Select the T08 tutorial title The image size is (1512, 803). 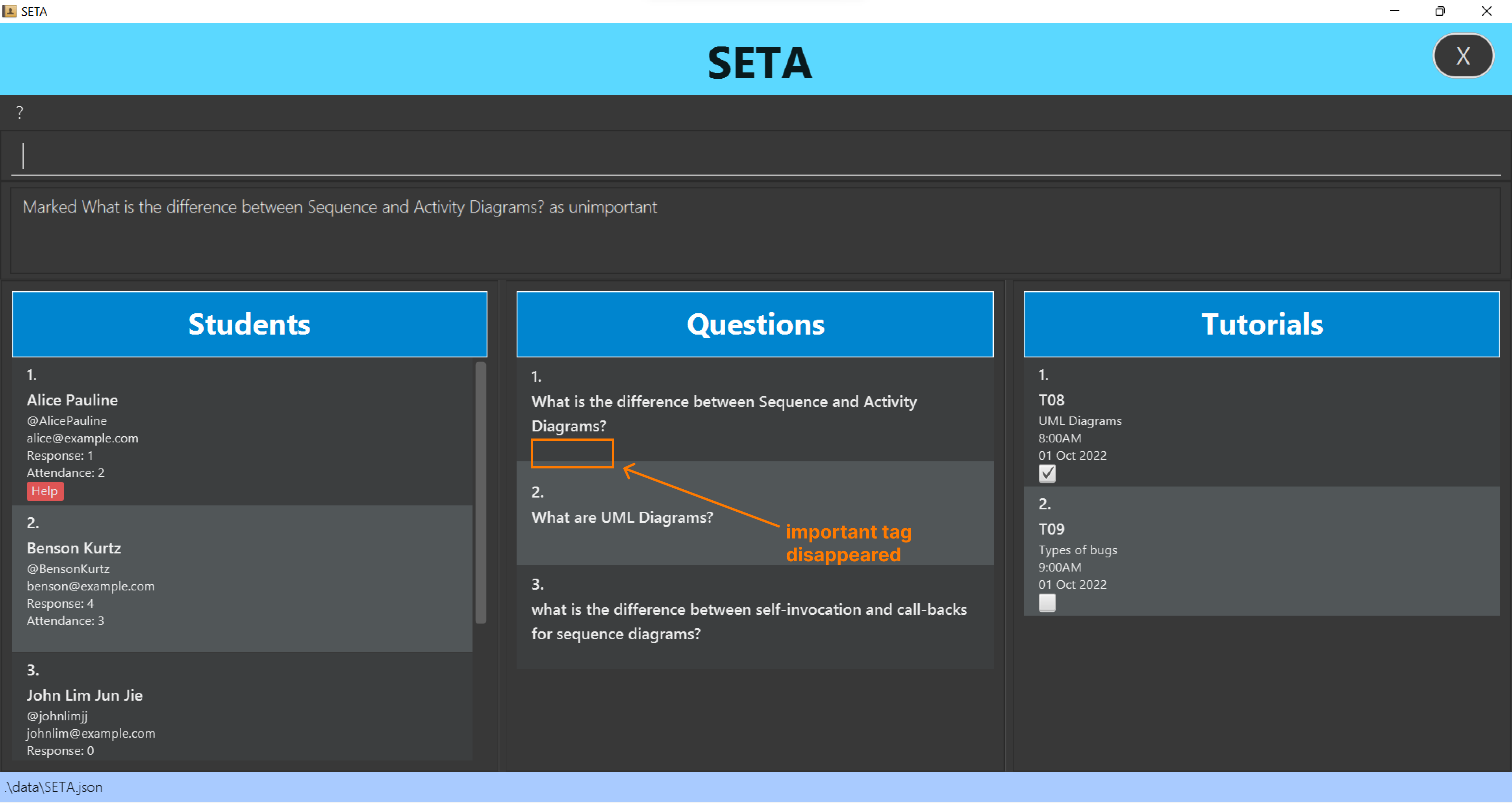tap(1051, 400)
